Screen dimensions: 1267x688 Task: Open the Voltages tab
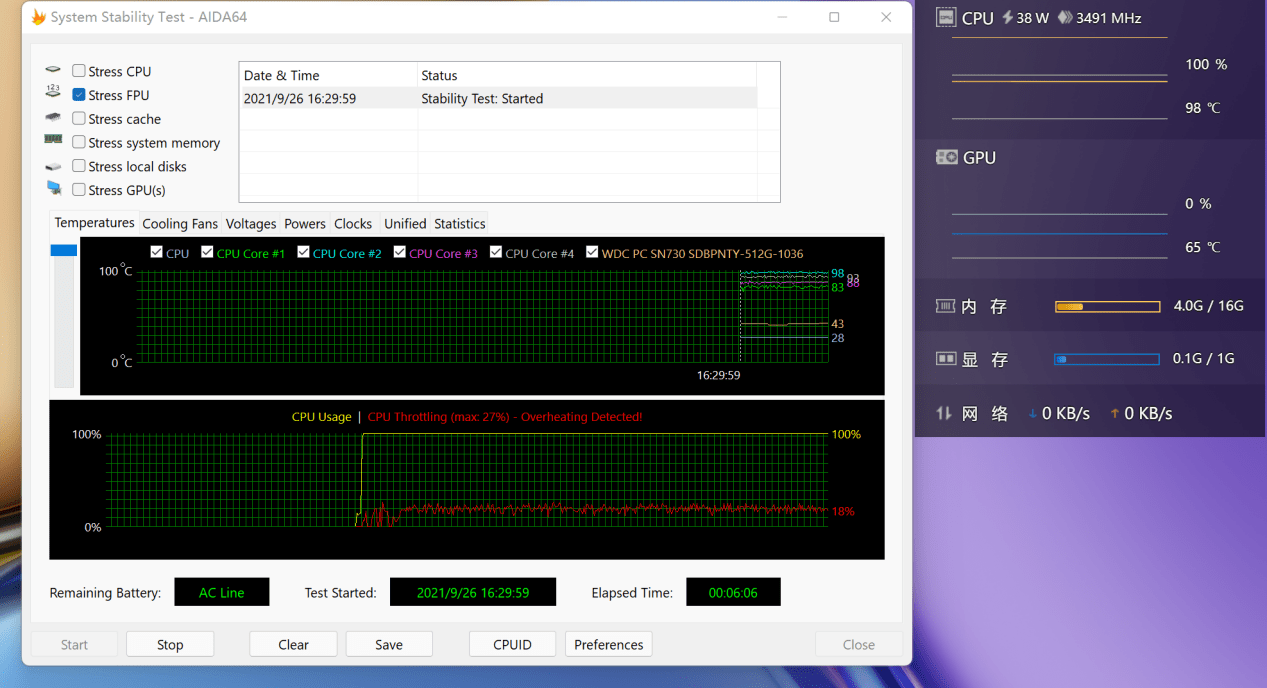click(251, 224)
